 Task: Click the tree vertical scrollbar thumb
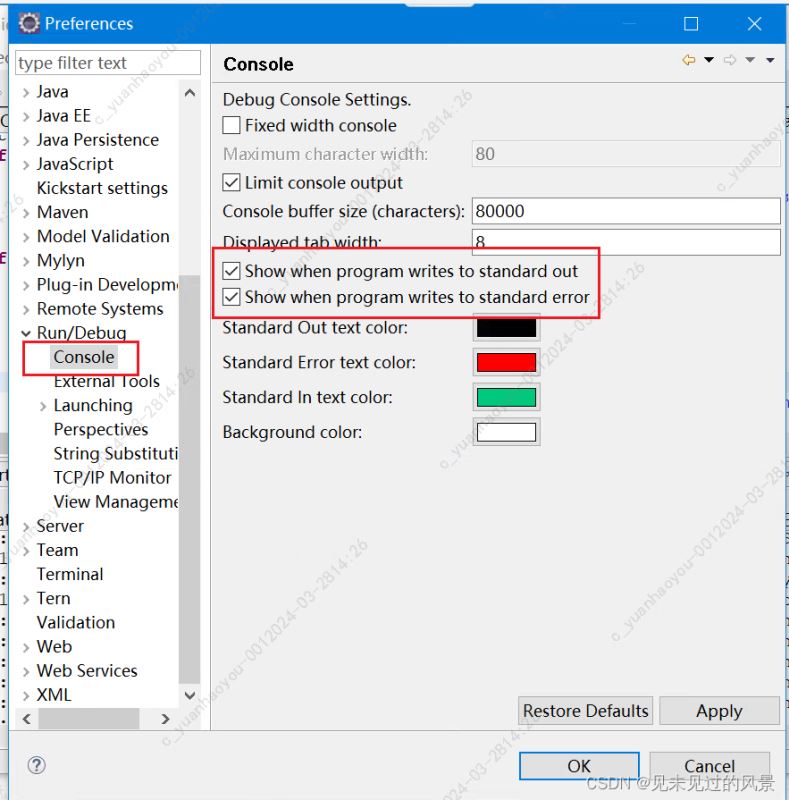point(190,479)
